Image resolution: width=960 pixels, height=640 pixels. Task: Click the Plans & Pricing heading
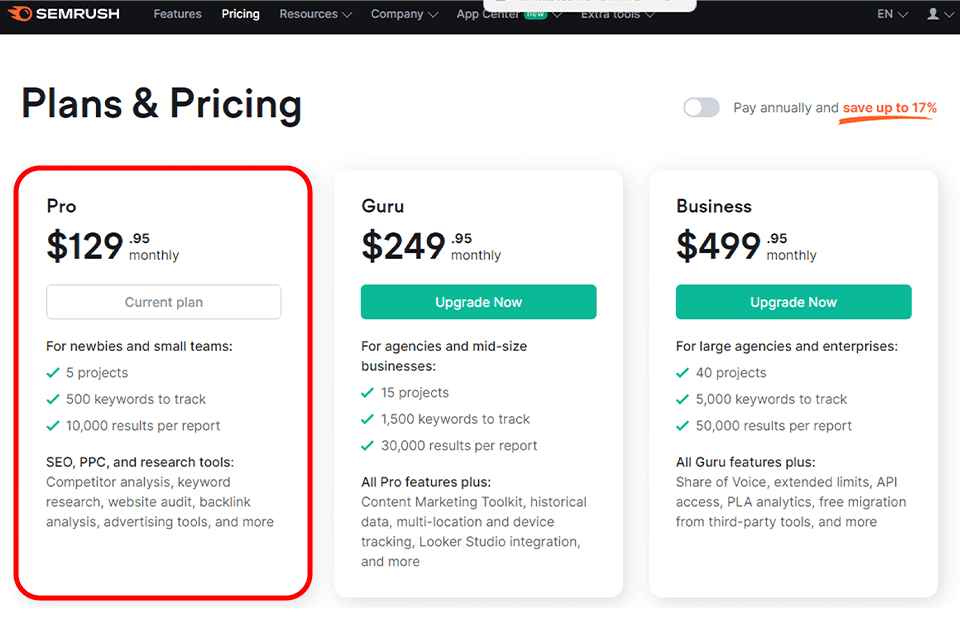[161, 104]
